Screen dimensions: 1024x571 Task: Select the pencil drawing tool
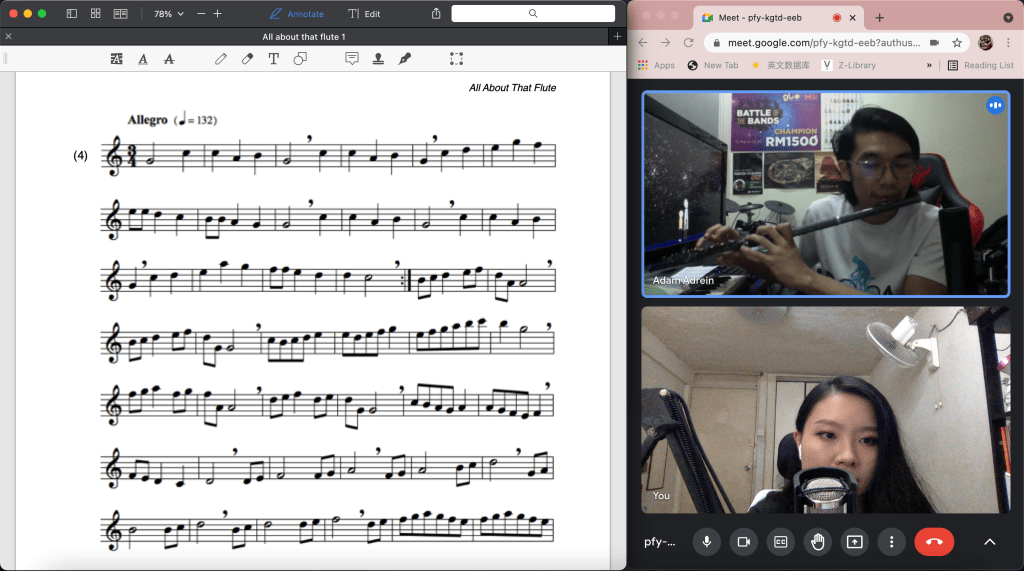pyautogui.click(x=221, y=59)
